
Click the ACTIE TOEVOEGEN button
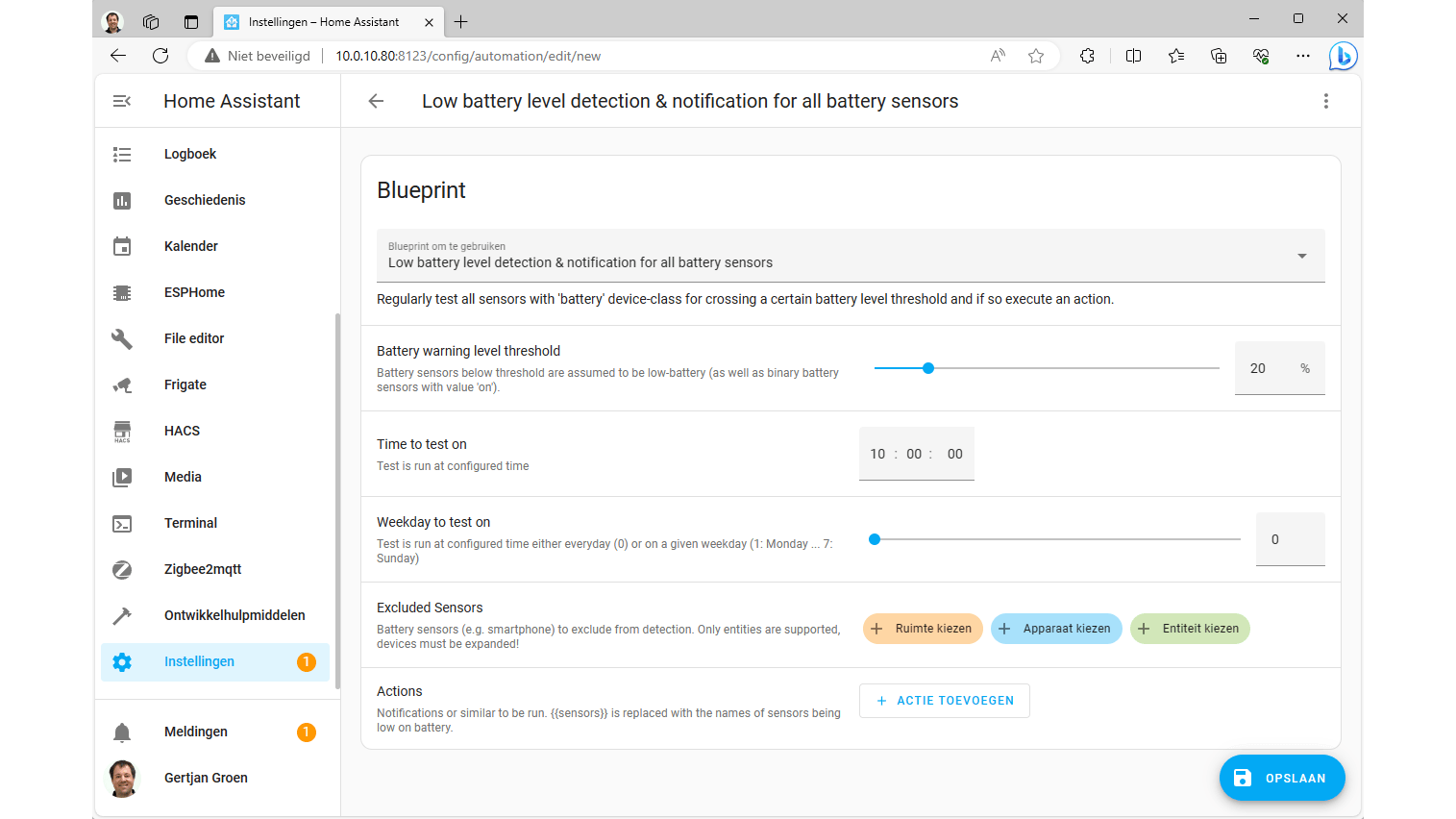[x=944, y=701]
